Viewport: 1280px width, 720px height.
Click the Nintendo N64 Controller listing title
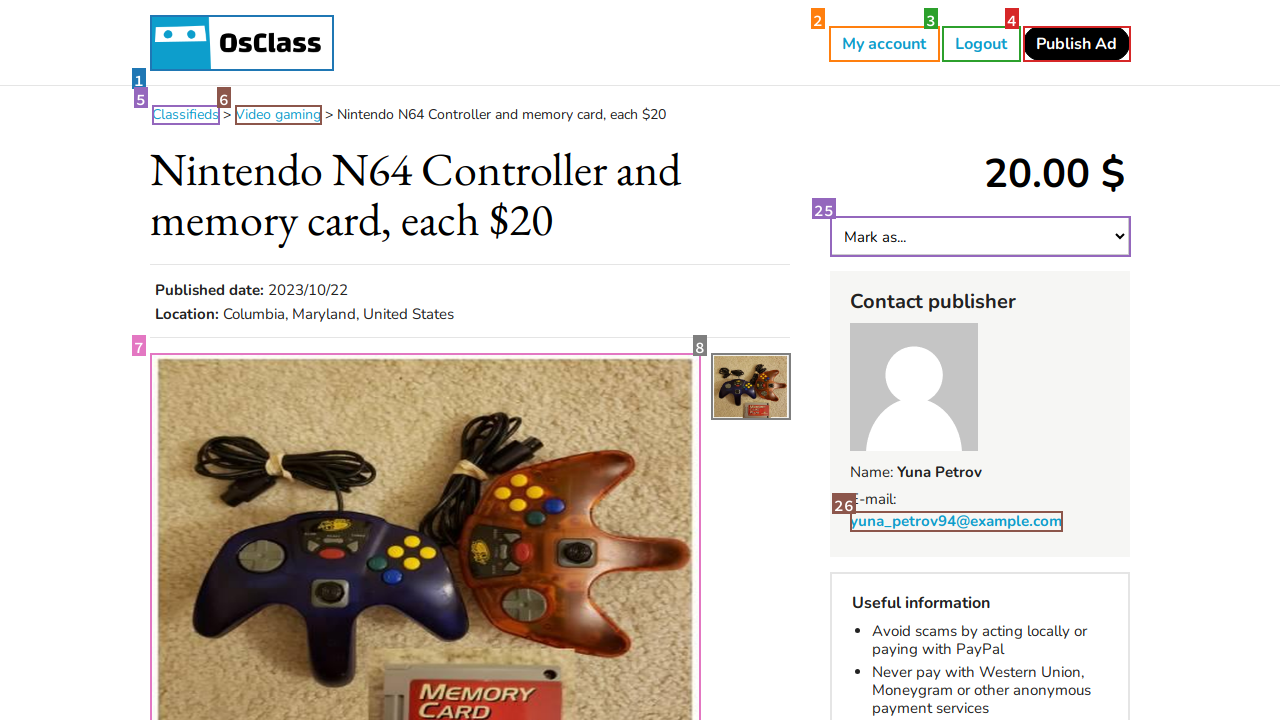(x=415, y=196)
